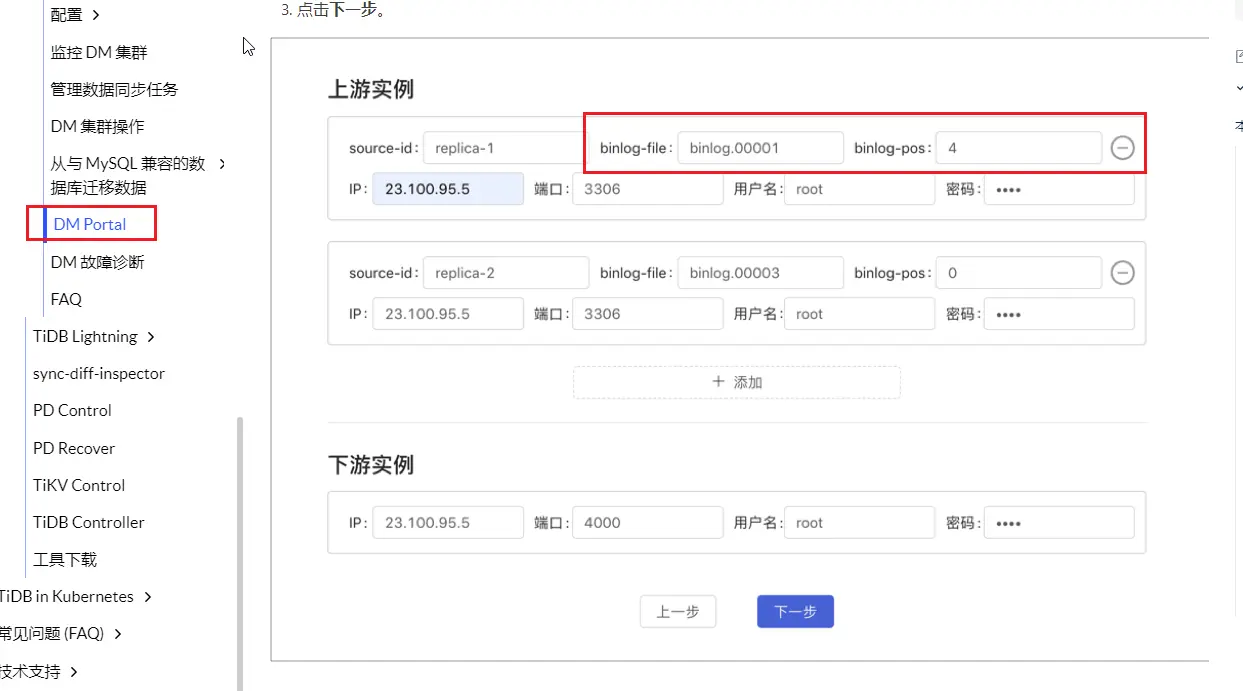Click the source-id field showing replica-2
1243x691 pixels.
506,273
